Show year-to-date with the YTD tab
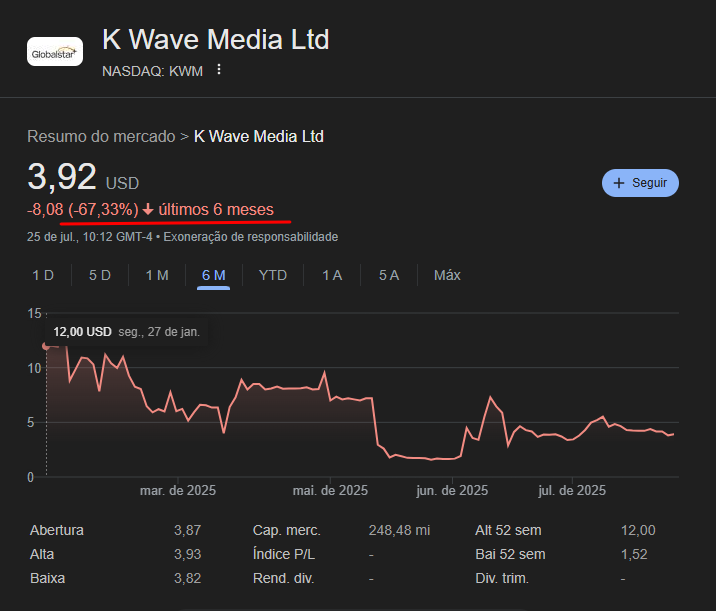This screenshot has height=611, width=716. pos(273,275)
